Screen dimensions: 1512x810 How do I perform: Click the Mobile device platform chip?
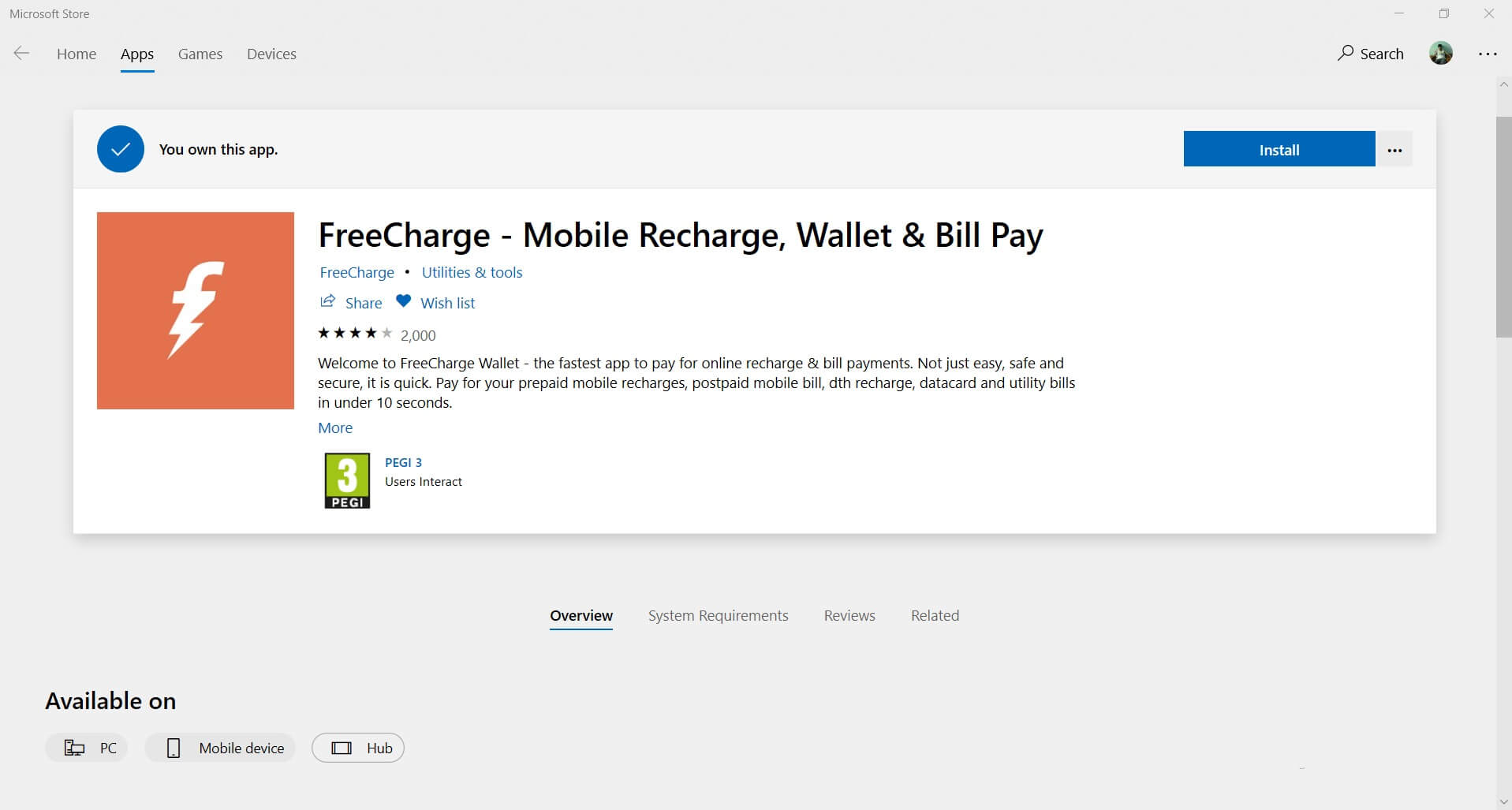click(x=220, y=748)
